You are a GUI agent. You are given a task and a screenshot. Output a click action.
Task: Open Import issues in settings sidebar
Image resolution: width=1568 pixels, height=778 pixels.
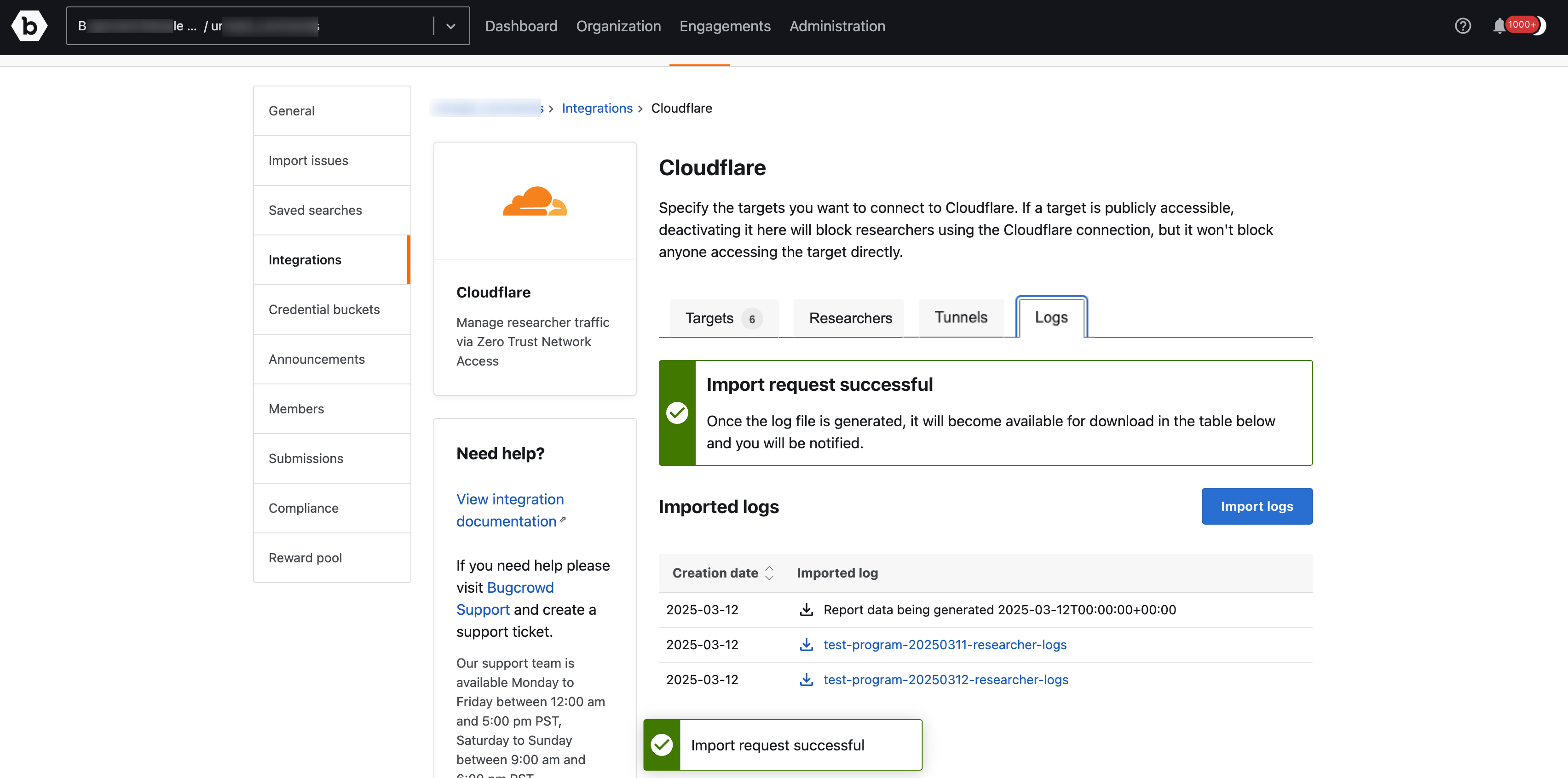point(332,160)
